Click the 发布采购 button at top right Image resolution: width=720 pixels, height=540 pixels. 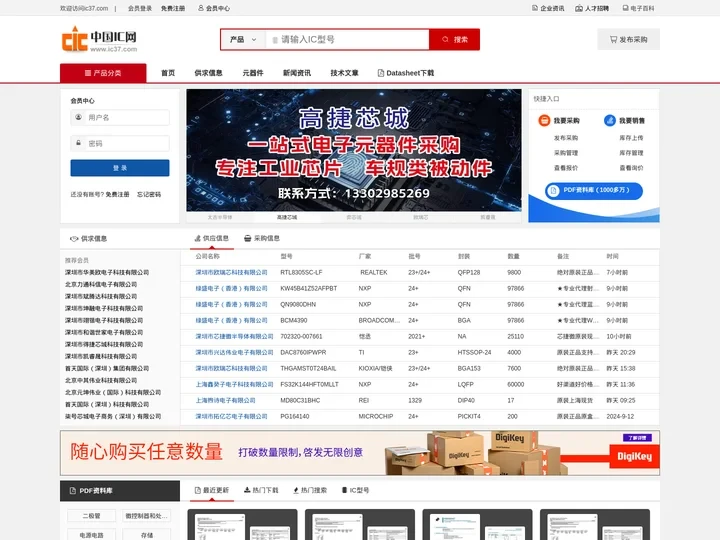click(628, 39)
